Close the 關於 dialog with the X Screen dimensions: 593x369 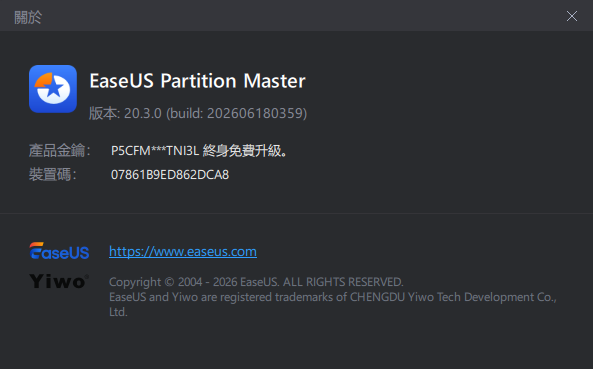click(x=571, y=16)
